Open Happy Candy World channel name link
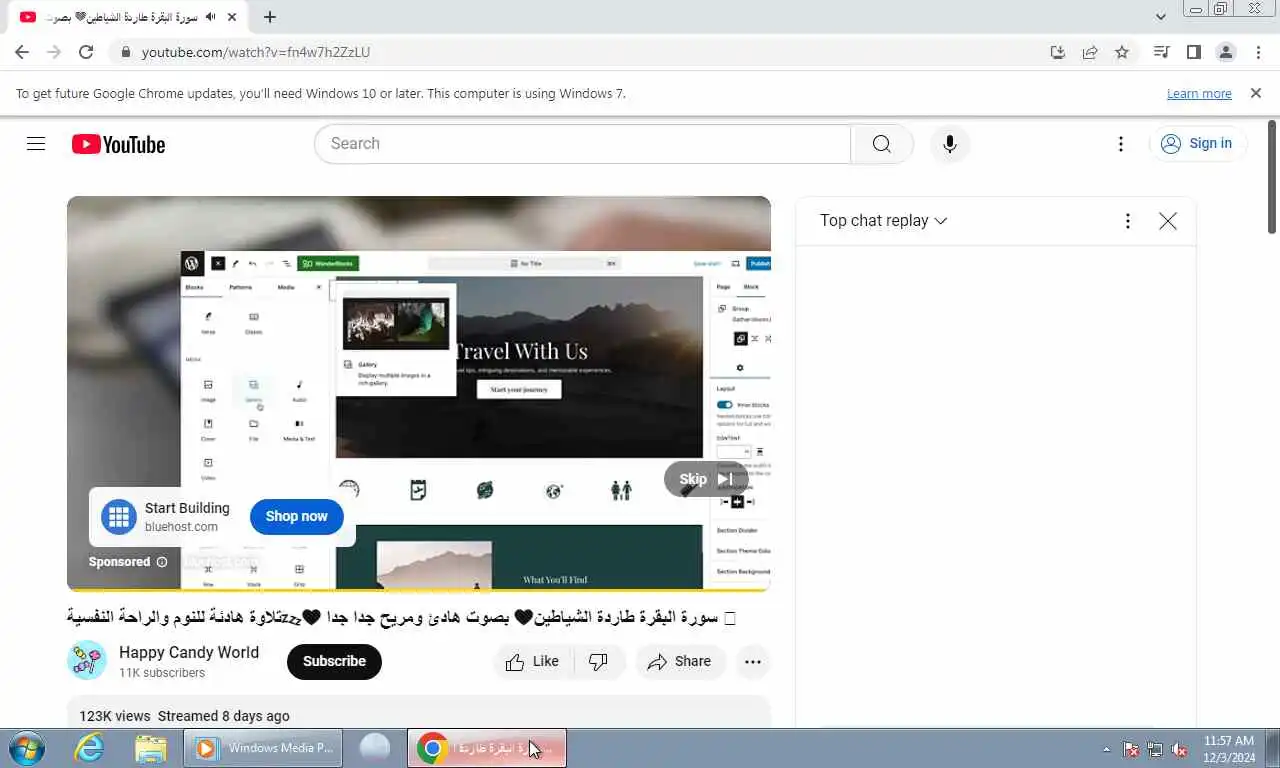 pyautogui.click(x=189, y=652)
